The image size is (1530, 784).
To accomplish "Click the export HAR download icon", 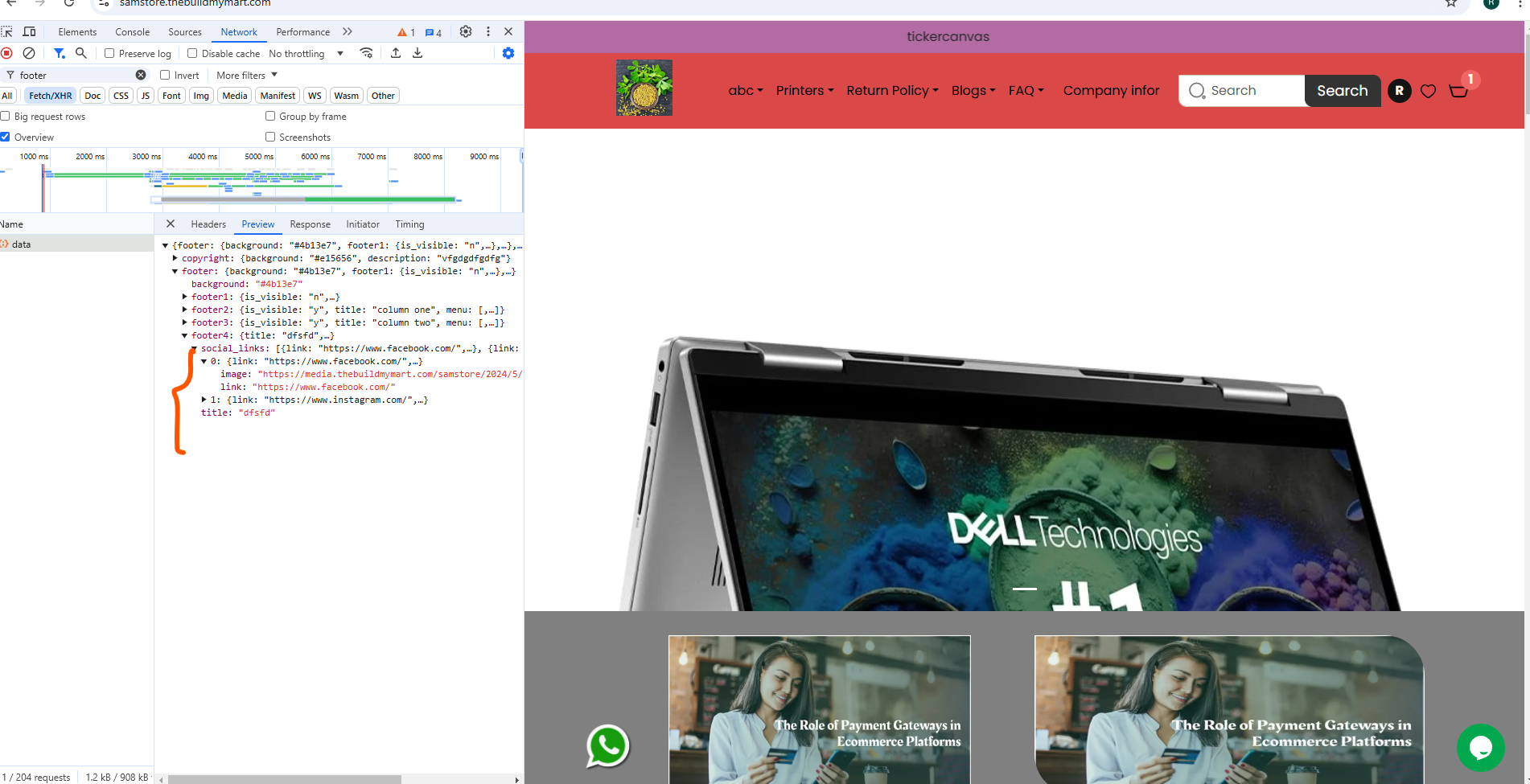I will 417,53.
